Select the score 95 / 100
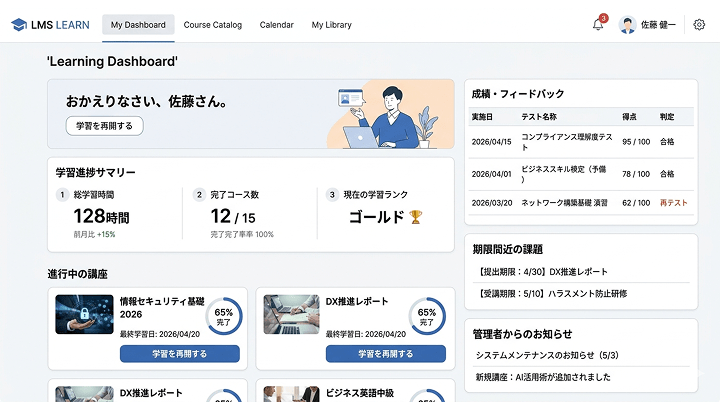The image size is (720, 420). tap(636, 142)
